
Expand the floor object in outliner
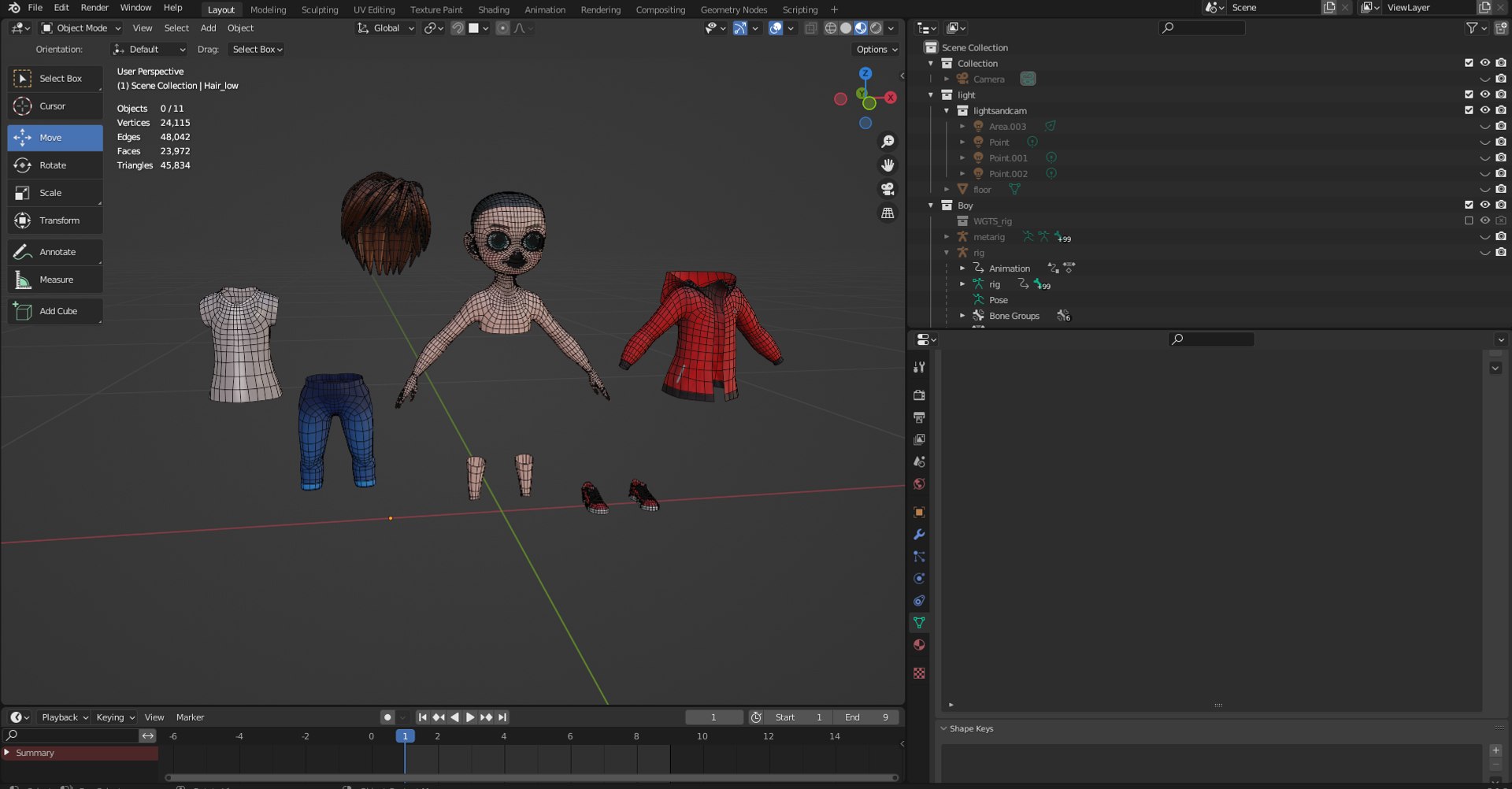click(947, 190)
